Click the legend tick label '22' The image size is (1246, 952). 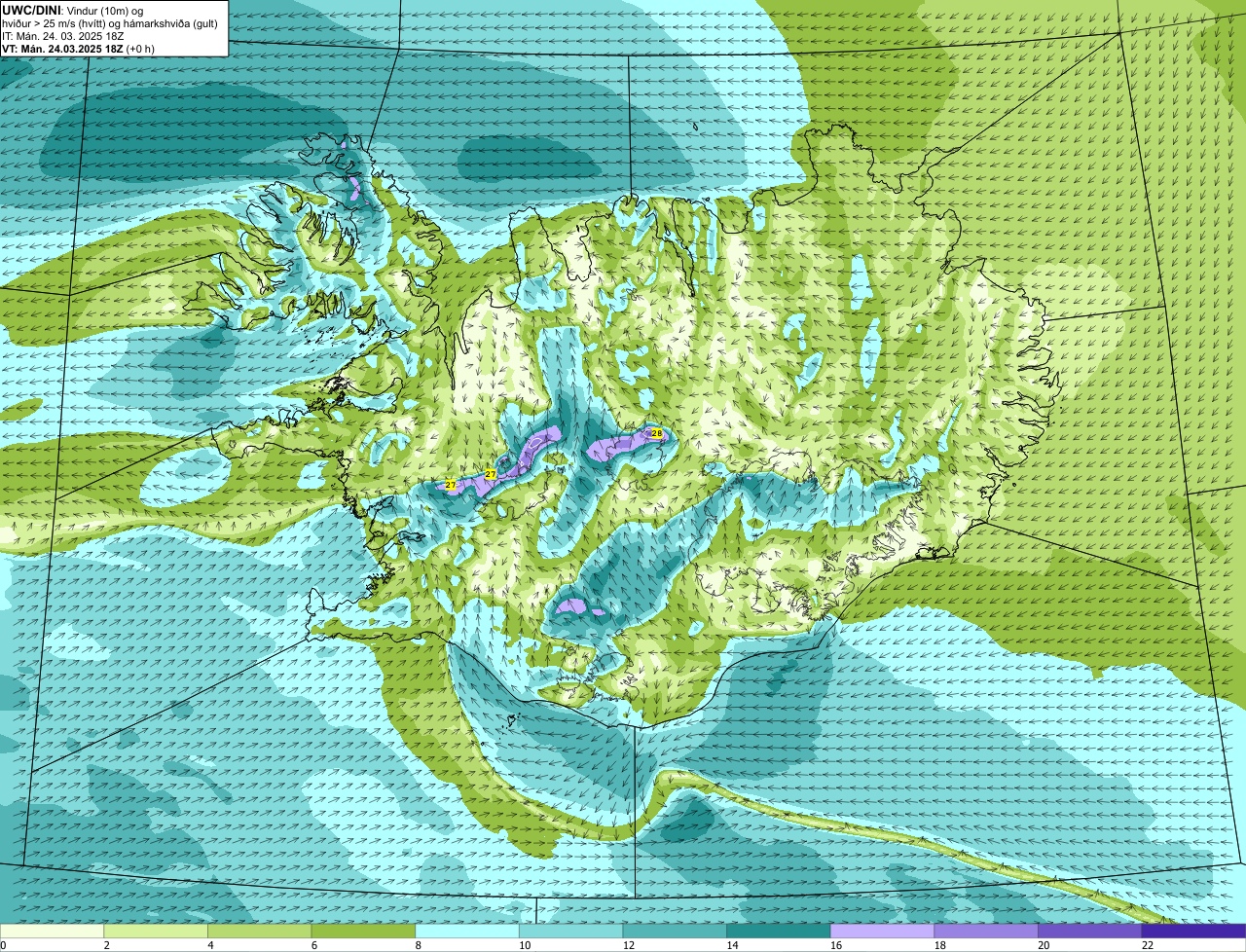pos(1148,945)
